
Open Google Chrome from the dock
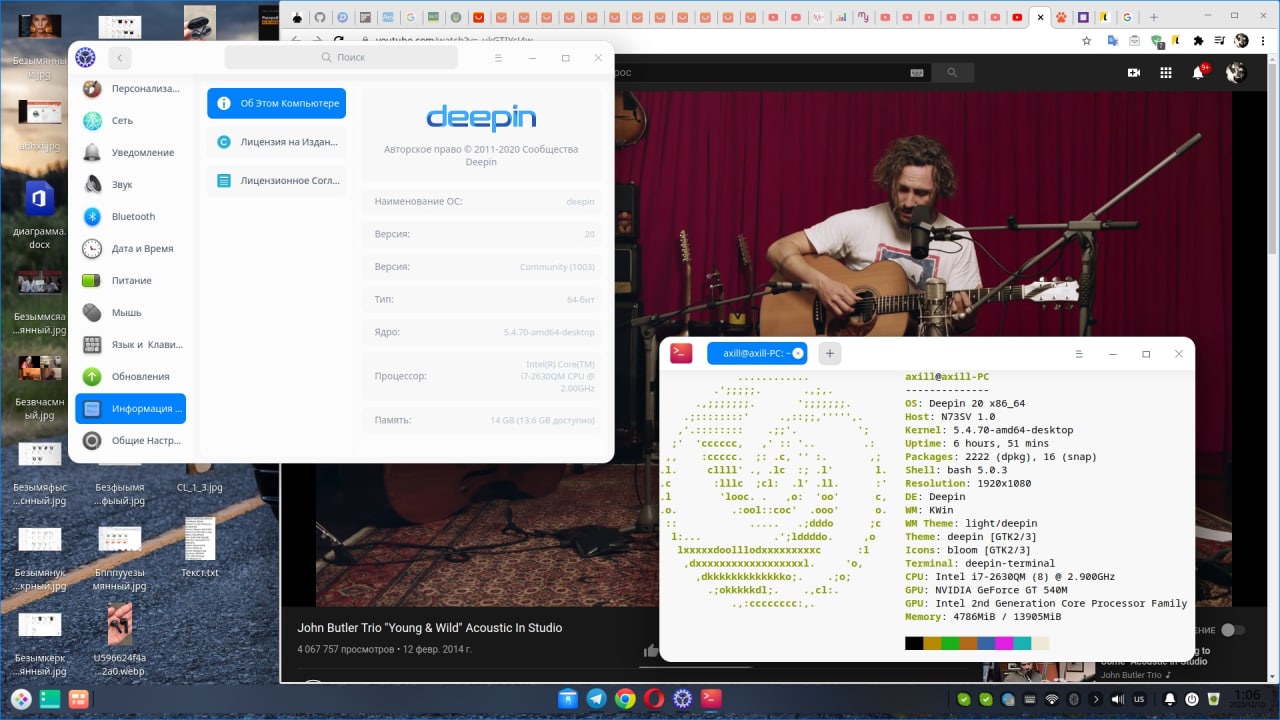(x=625, y=699)
